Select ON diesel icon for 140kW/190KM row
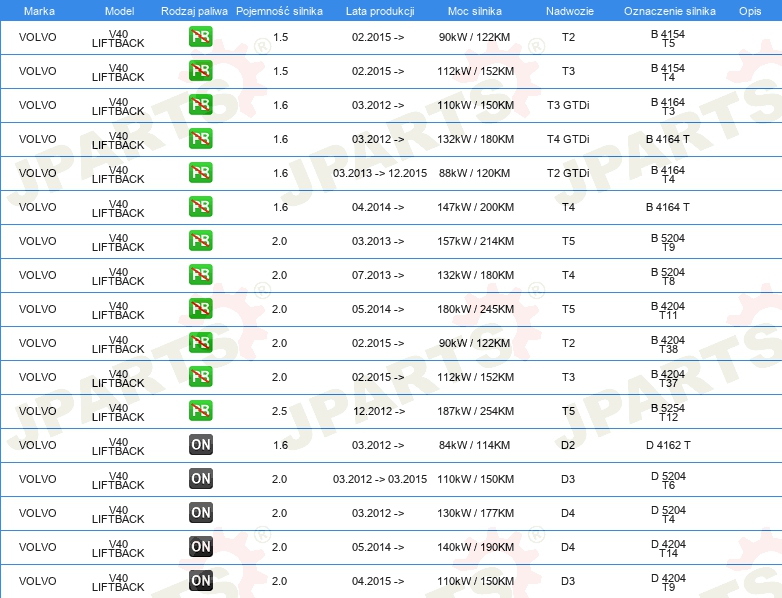The image size is (782, 598). (x=201, y=547)
